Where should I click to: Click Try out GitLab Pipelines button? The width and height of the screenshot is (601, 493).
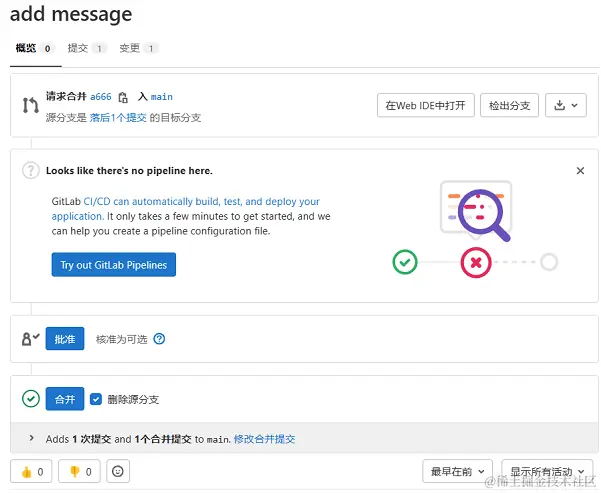click(113, 265)
